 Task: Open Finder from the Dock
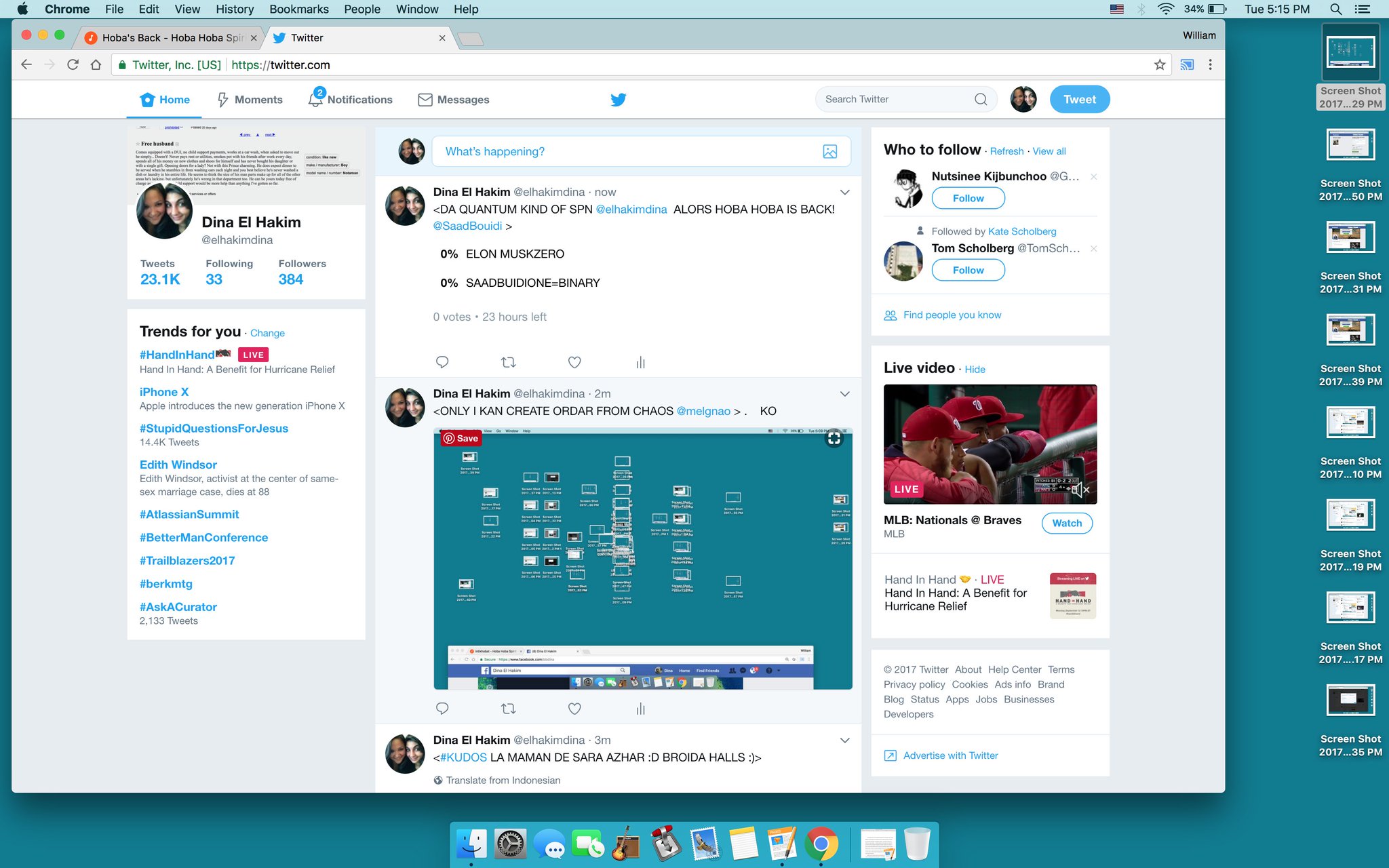tap(471, 844)
